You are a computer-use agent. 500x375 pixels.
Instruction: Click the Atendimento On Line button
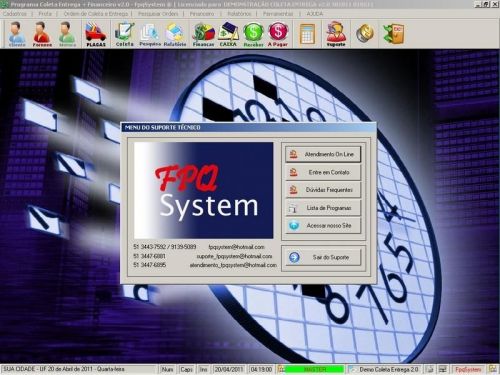coord(323,154)
